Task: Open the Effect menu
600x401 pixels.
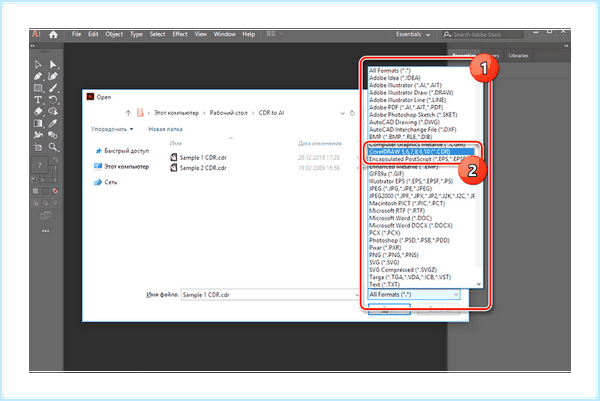Action: [180, 34]
